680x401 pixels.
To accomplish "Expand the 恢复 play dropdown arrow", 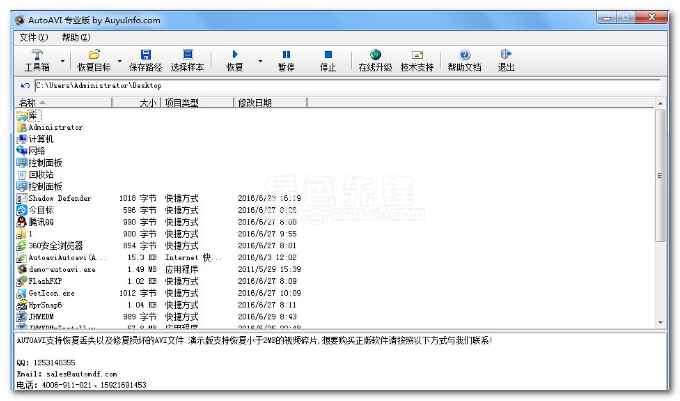I will point(260,61).
